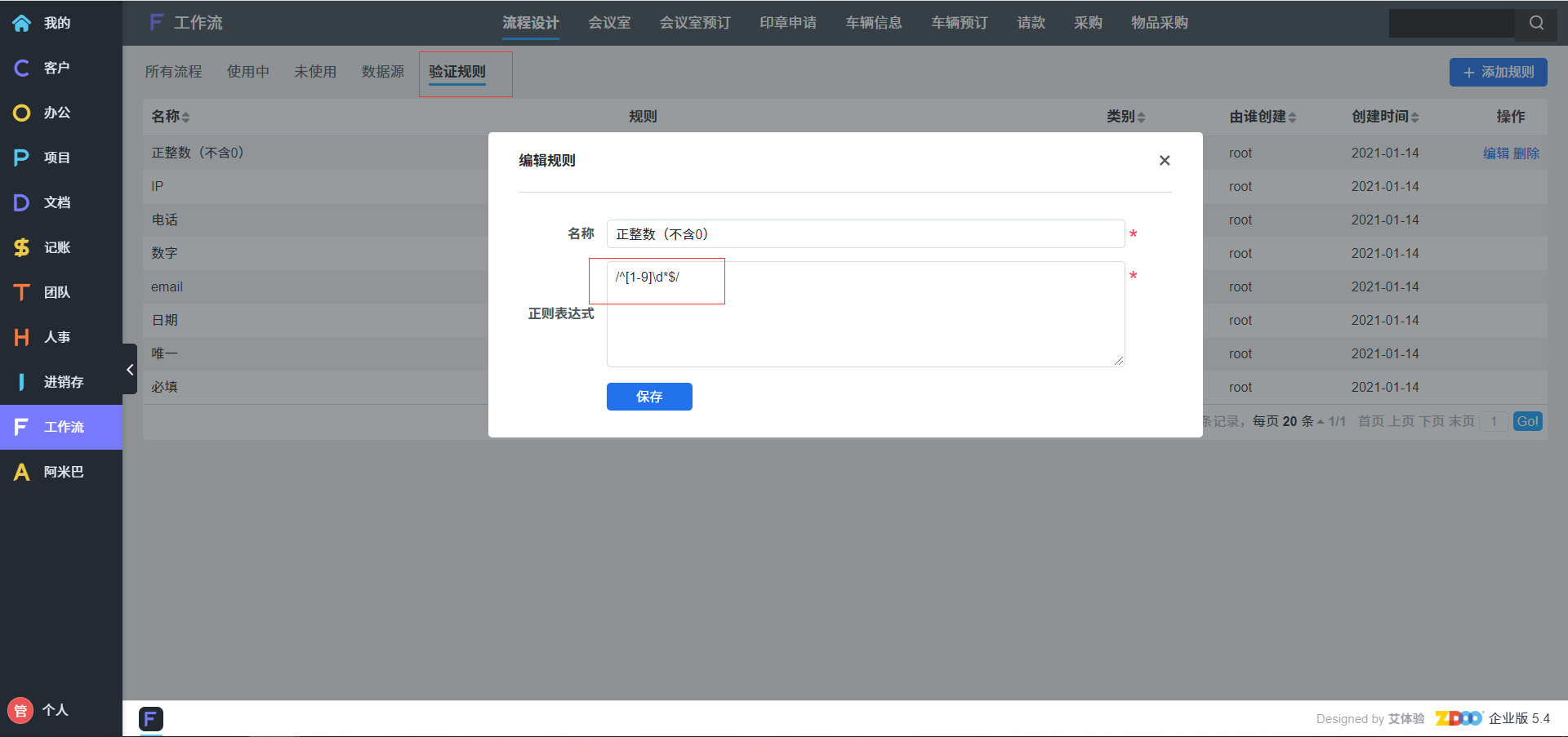Close the 编辑规则 dialog
The image size is (1568, 737).
(1165, 160)
